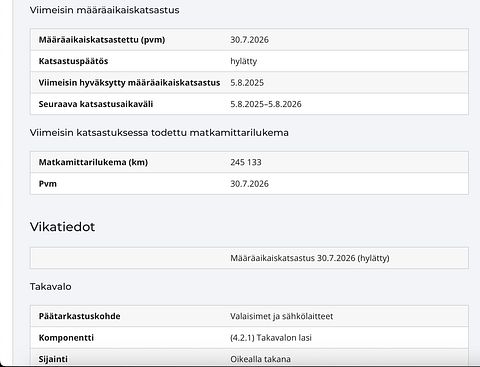Click the Komponentti label
The width and height of the screenshot is (480, 367).
tap(66, 338)
